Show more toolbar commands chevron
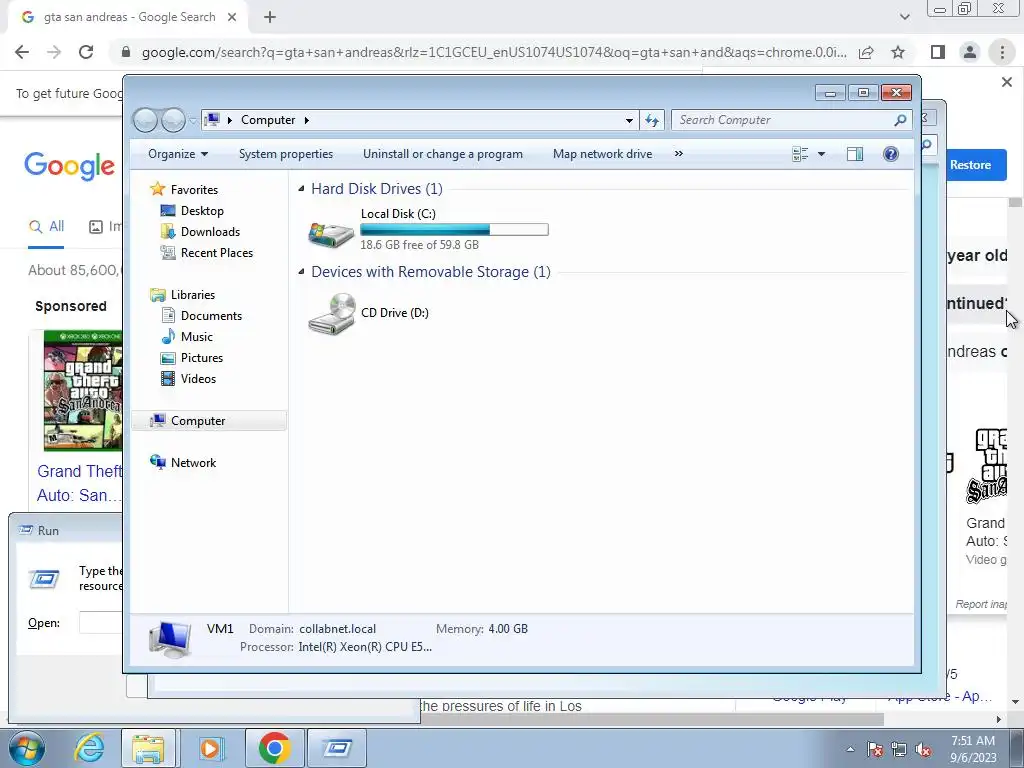This screenshot has height=768, width=1024. [679, 153]
